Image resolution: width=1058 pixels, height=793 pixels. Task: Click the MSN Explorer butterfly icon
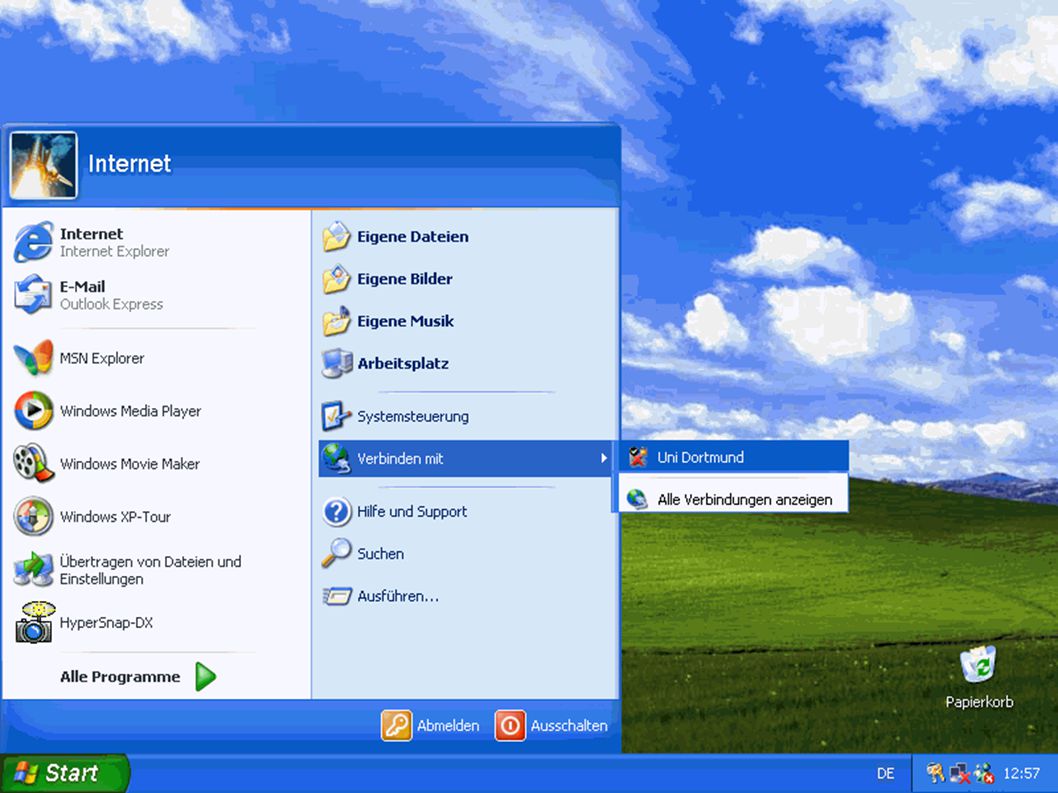[x=33, y=358]
